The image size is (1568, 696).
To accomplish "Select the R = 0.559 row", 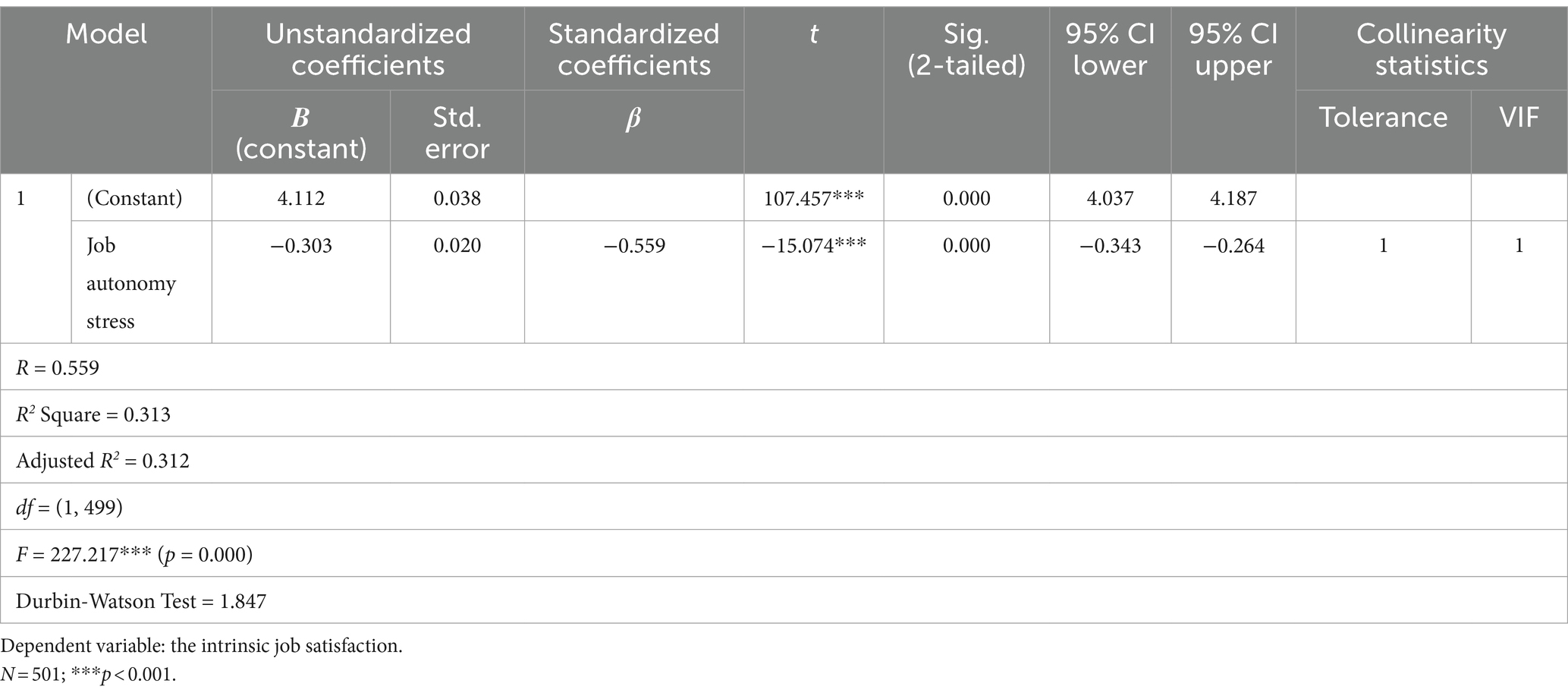I will click(x=784, y=367).
